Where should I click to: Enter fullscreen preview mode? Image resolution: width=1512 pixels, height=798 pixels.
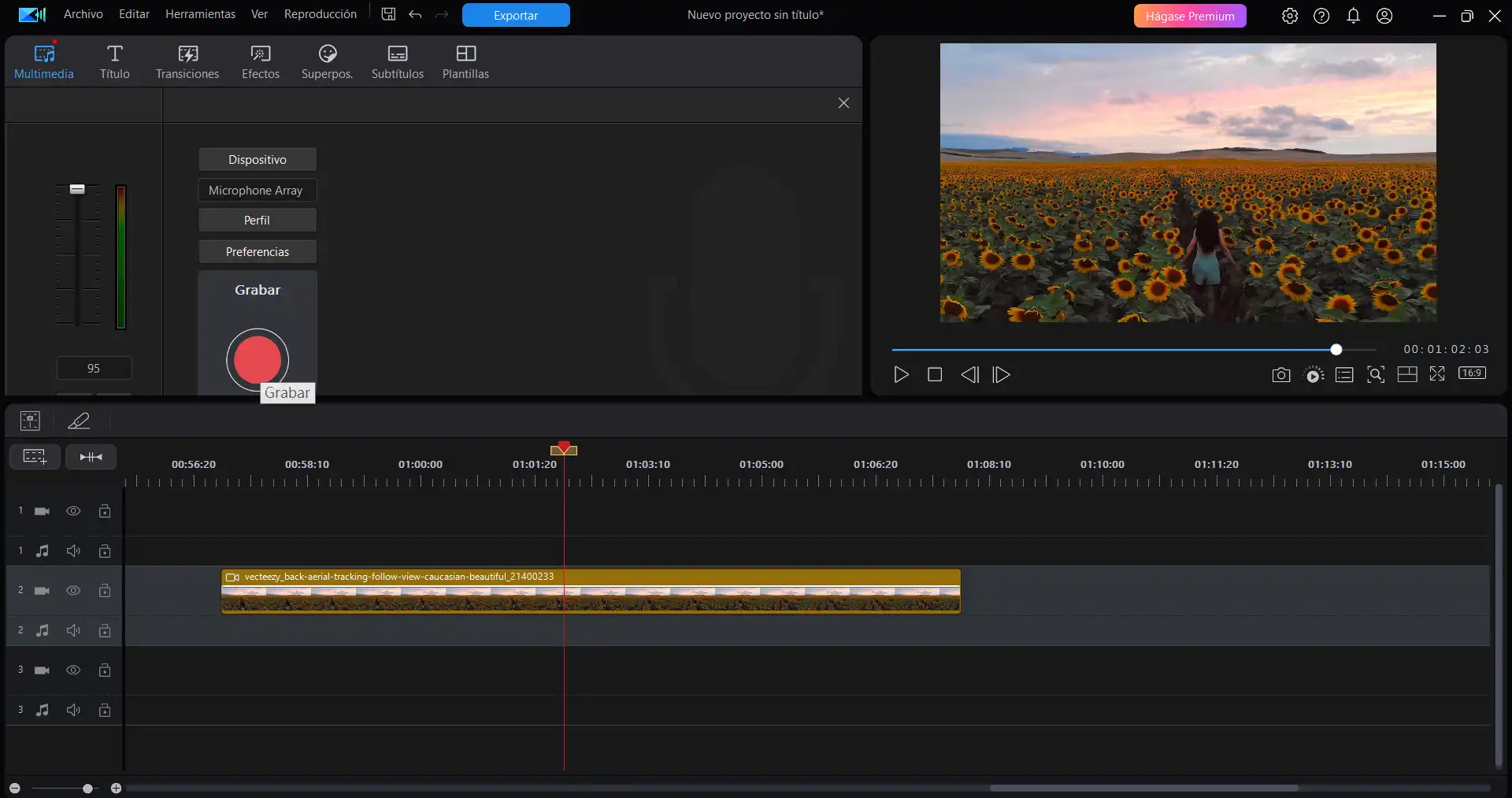pyautogui.click(x=1437, y=375)
